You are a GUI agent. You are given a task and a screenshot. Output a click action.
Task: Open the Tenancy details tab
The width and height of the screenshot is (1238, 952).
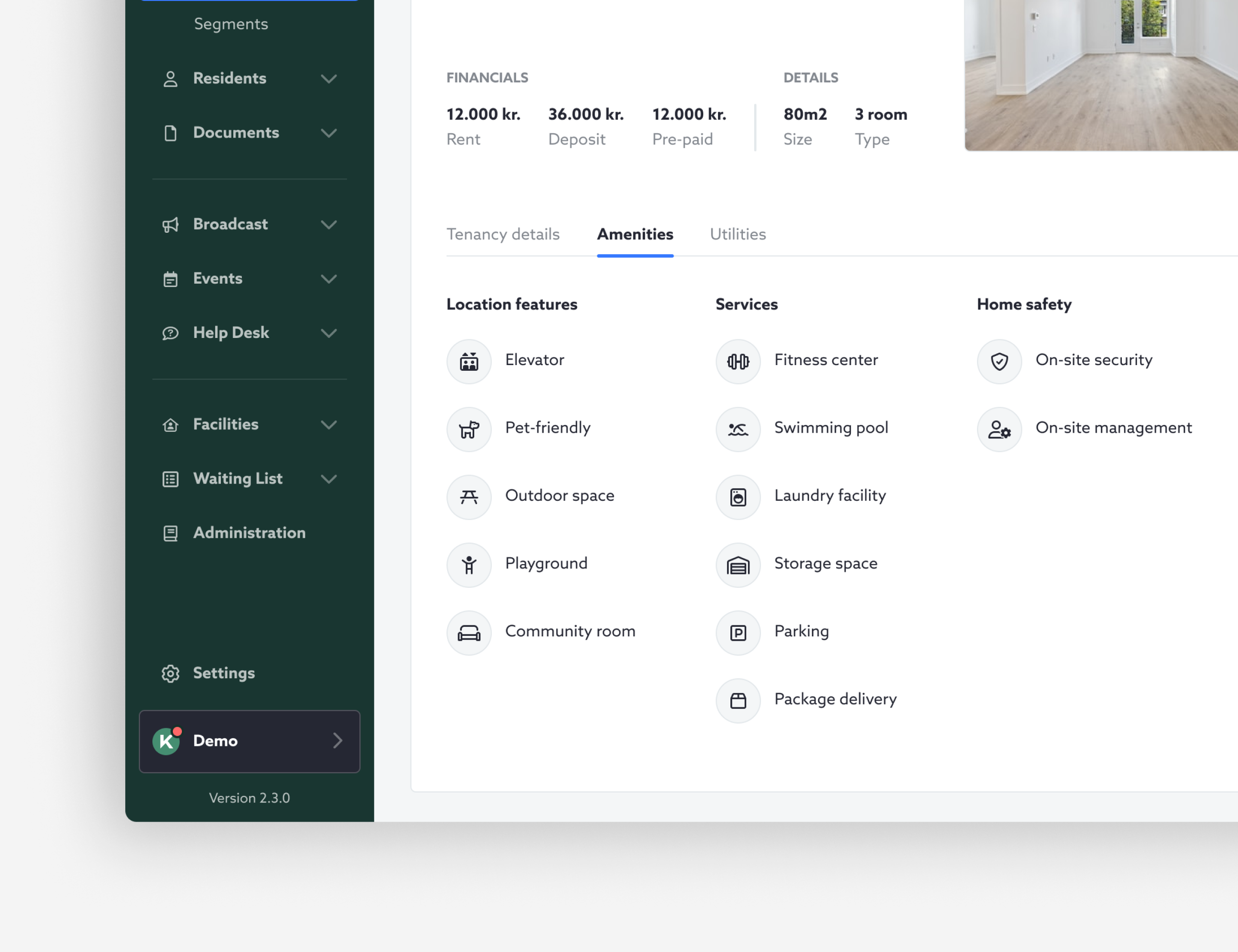point(503,234)
